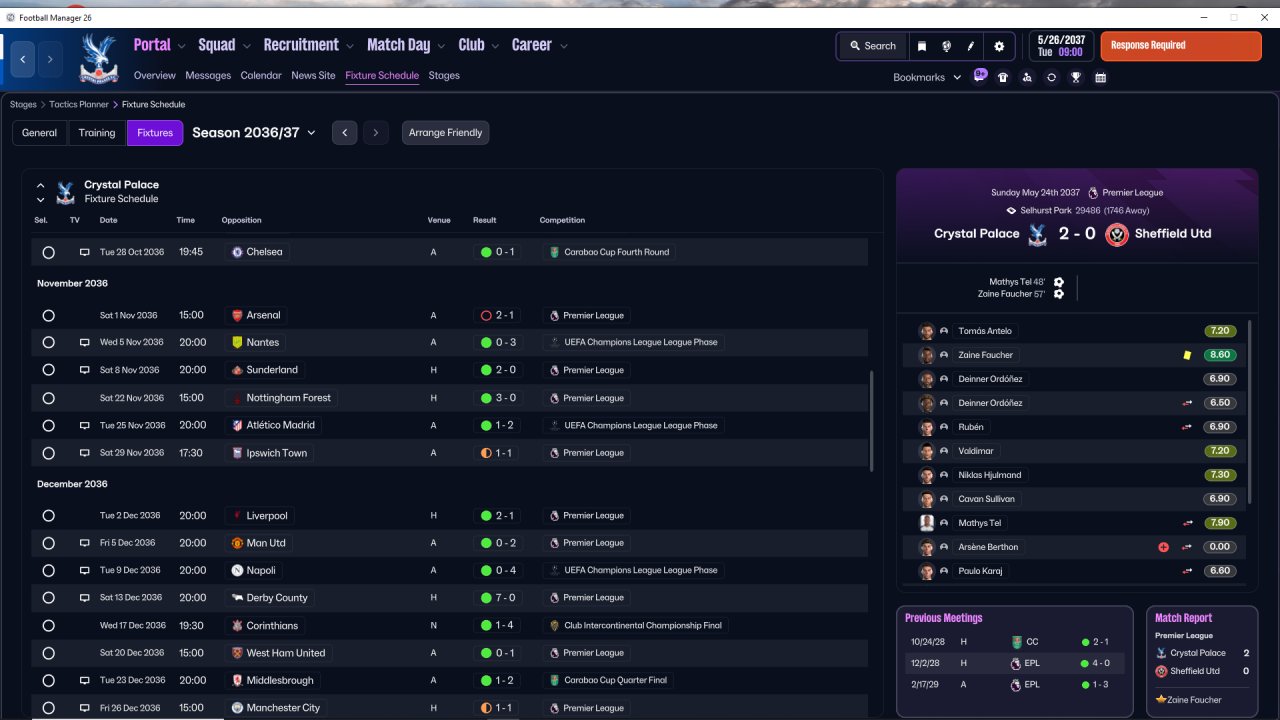This screenshot has width=1280, height=720.
Task: Open the messages icon with 9+ badge
Action: point(979,77)
